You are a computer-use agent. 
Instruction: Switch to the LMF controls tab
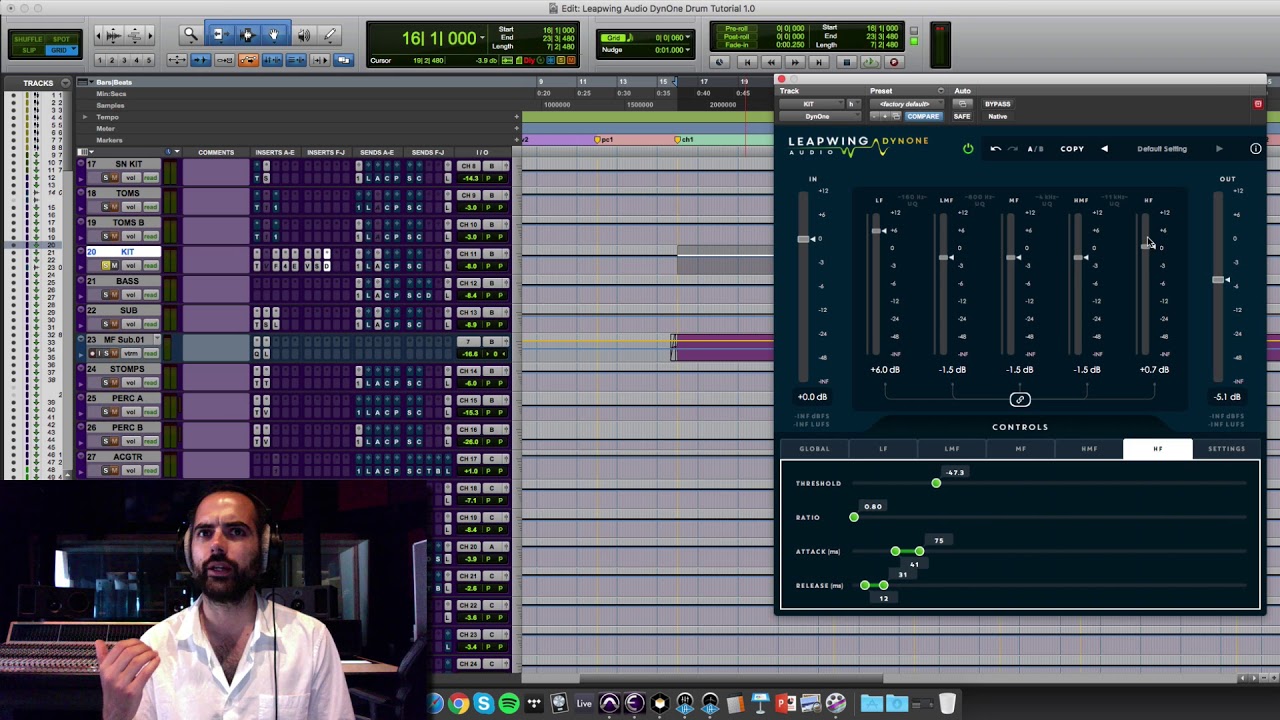(952, 449)
